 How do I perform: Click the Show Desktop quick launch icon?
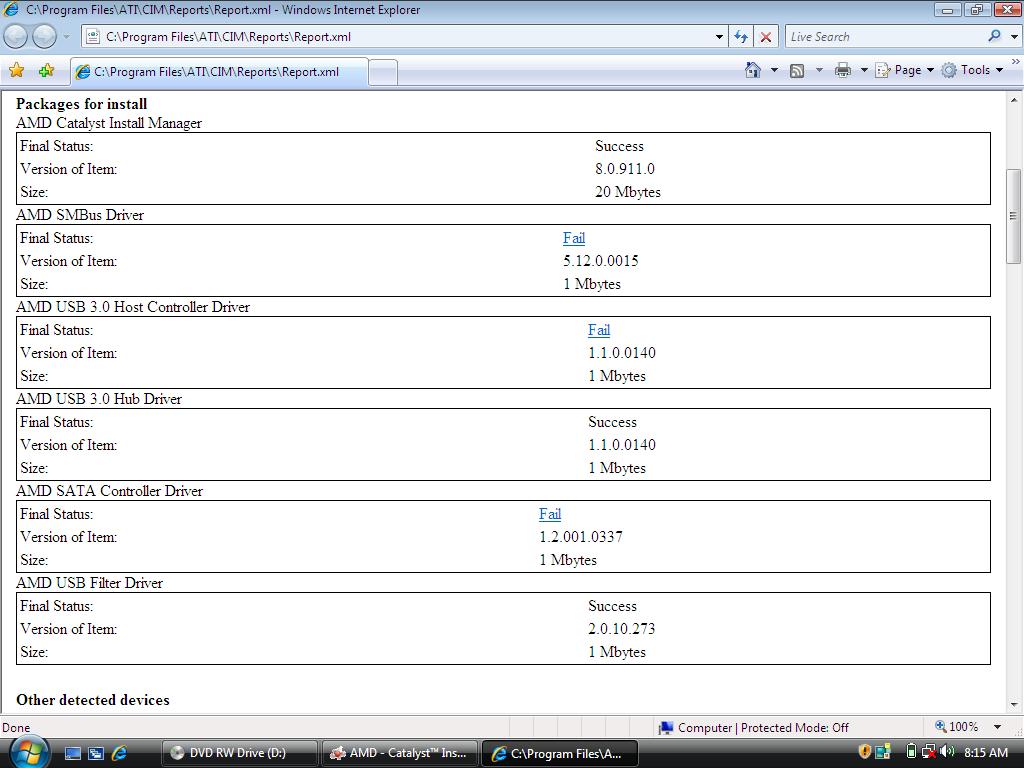[72, 753]
